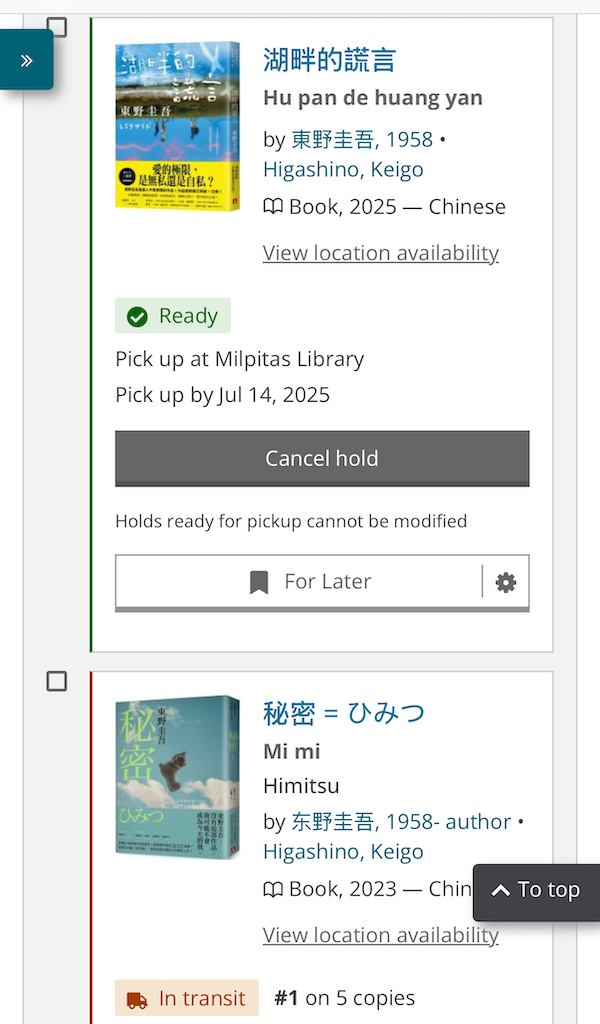Click book format icon next to Book, 2025
Viewport: 600px width, 1024px height.
pos(273,207)
